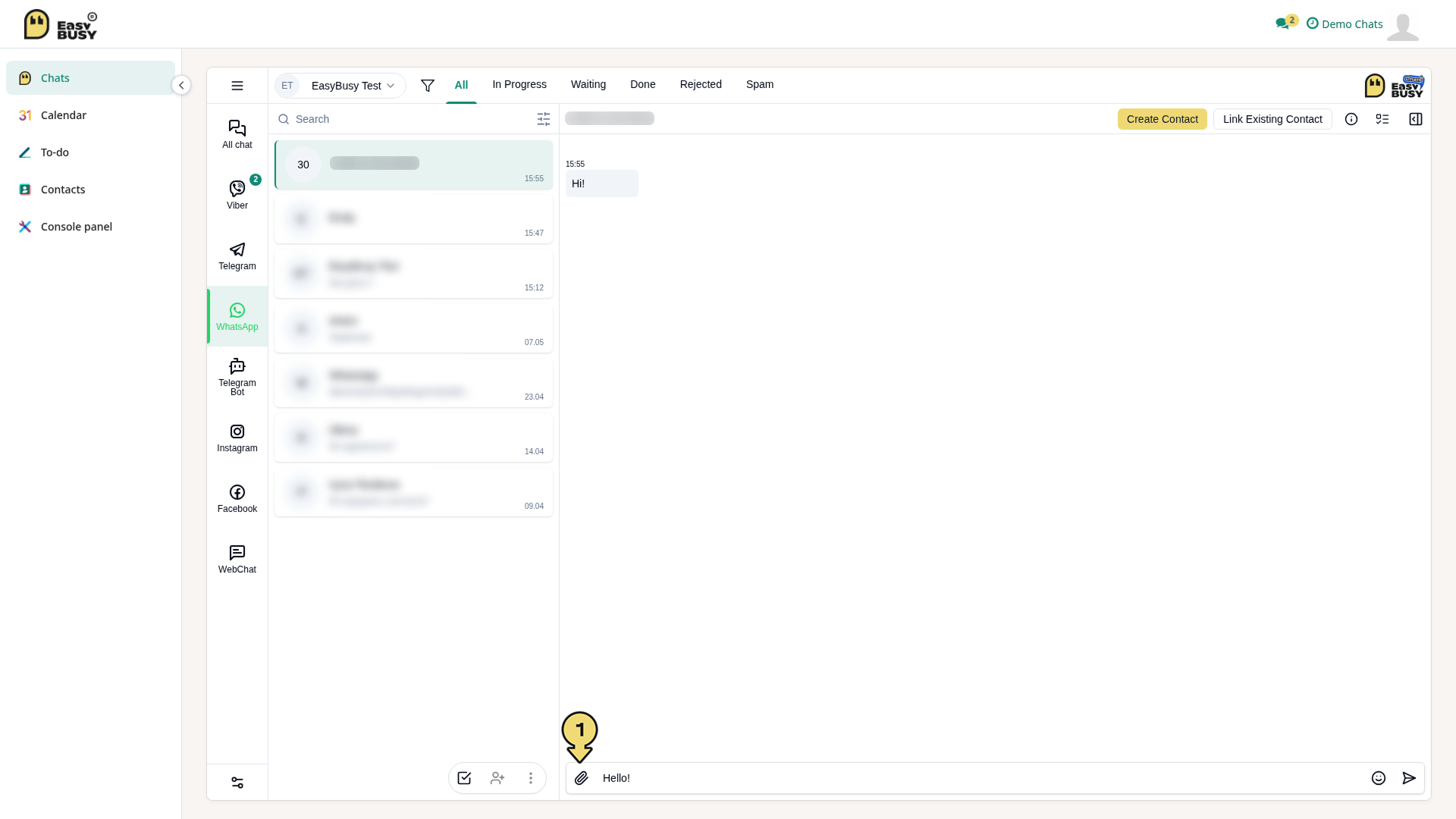Collapse the left navigation panel
The image size is (1456, 819).
[x=181, y=85]
